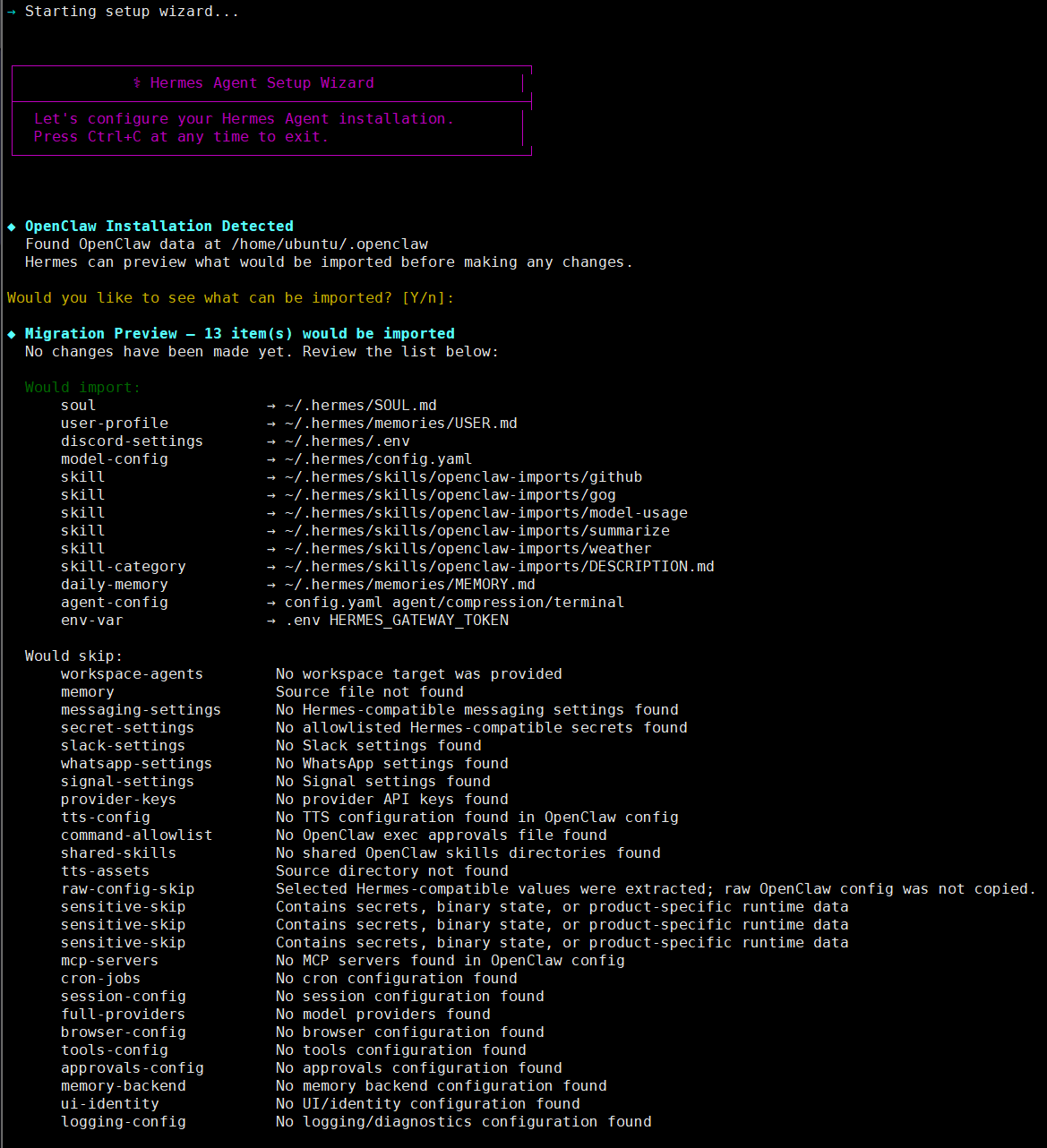
Task: Click the skill path ending in 'github'
Action: (464, 476)
